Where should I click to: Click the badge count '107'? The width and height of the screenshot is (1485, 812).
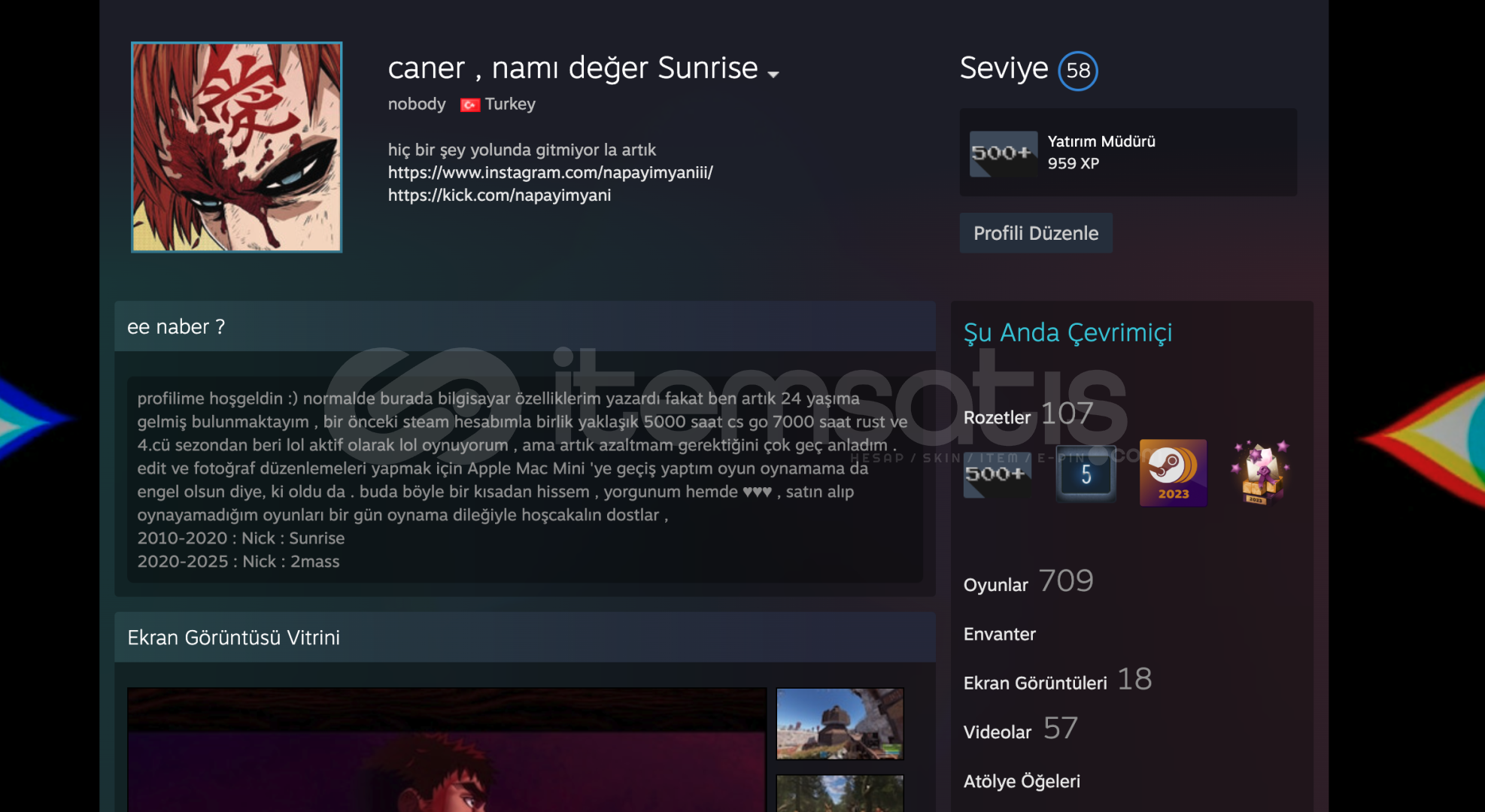1067,413
